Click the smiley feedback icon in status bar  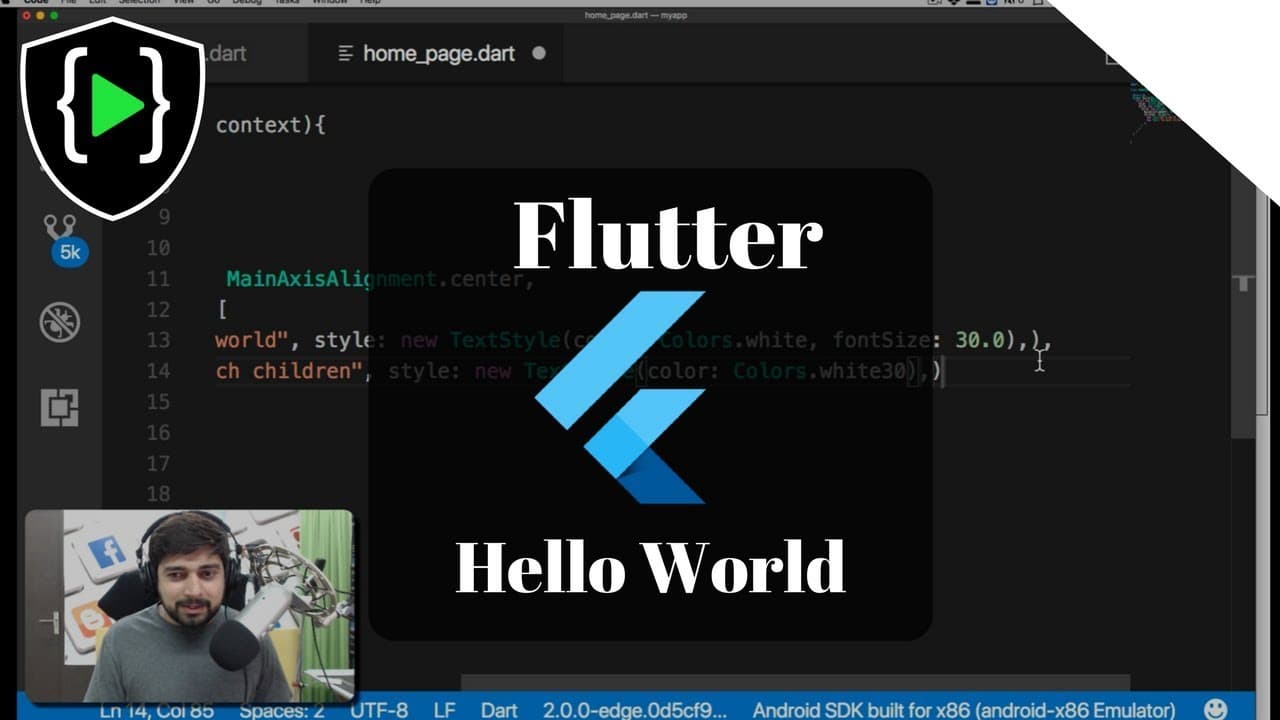click(x=1215, y=709)
